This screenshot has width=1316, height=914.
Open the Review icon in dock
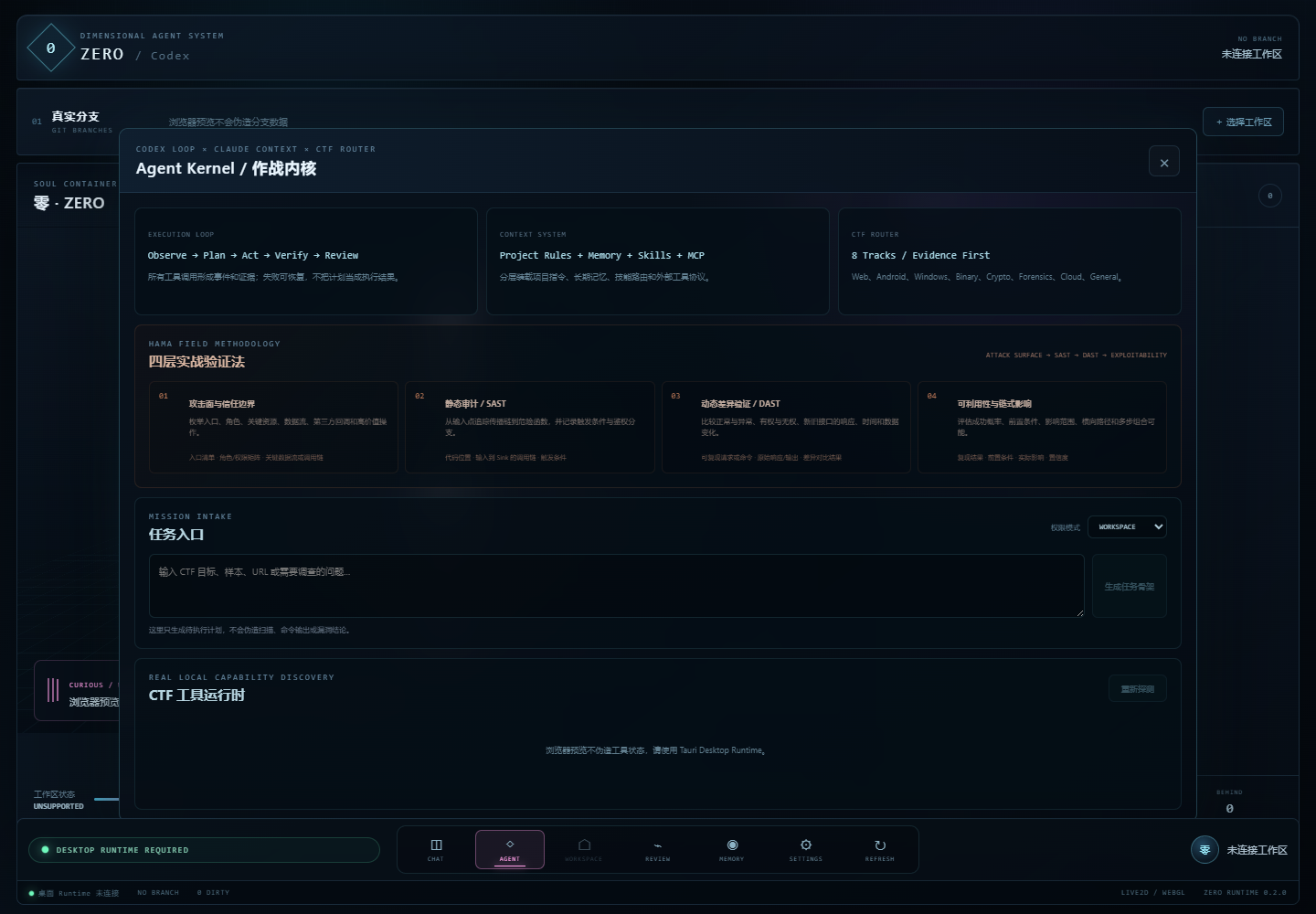(658, 845)
